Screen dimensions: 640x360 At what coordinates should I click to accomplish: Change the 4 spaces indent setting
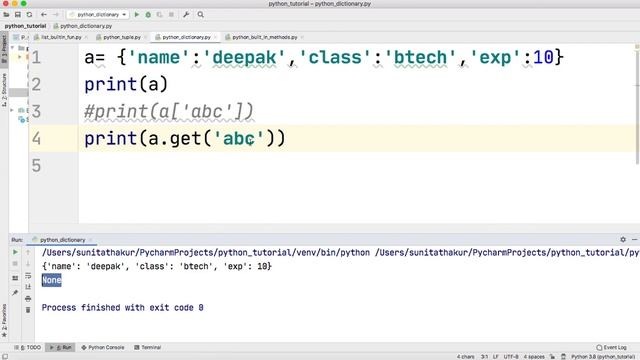click(534, 357)
